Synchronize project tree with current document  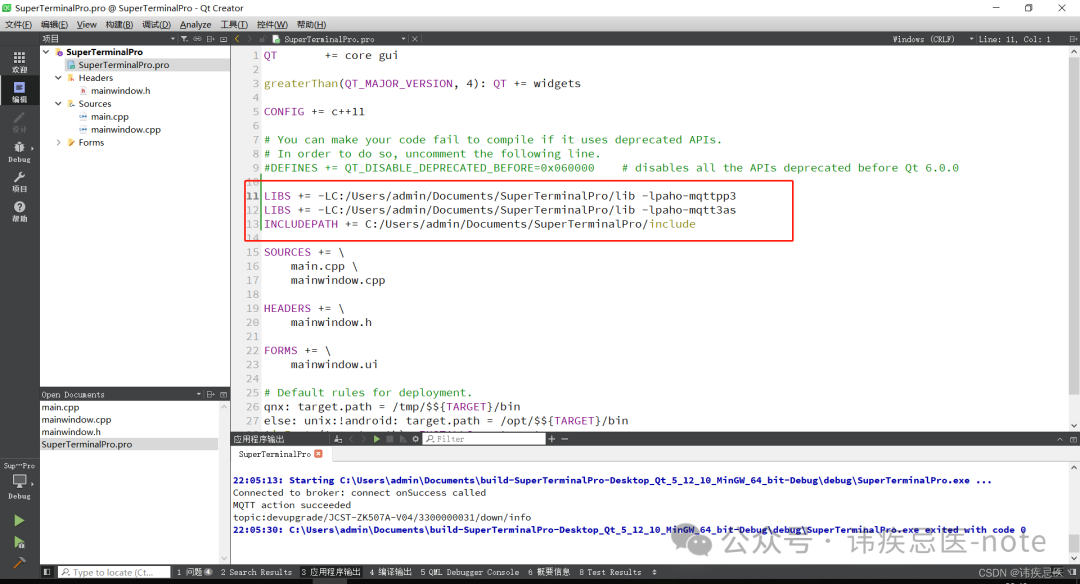tap(197, 38)
